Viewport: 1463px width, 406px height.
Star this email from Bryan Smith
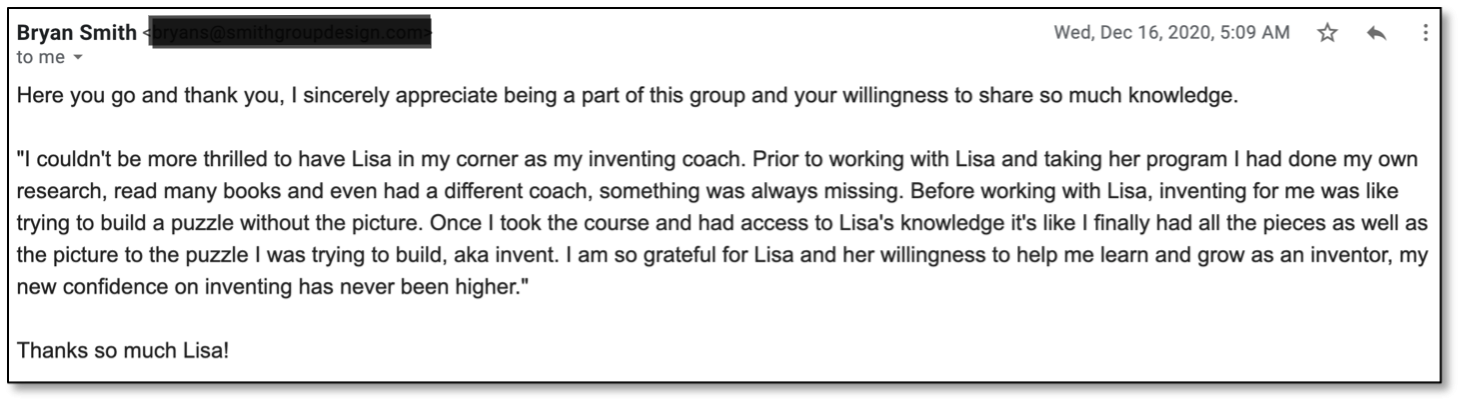click(x=1327, y=33)
